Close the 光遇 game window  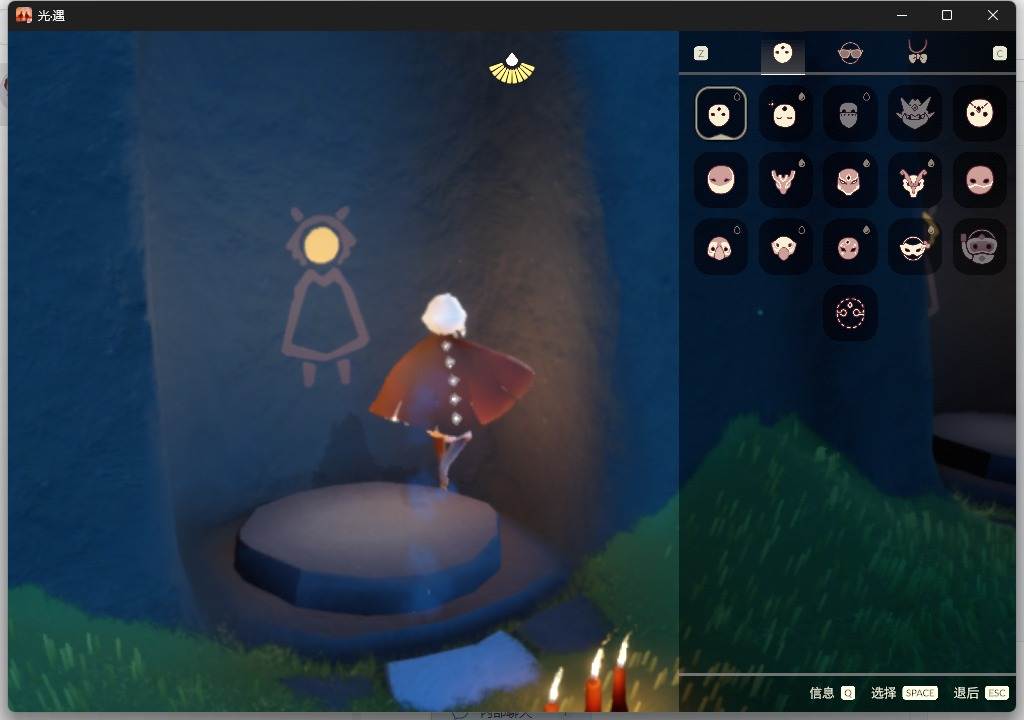[993, 15]
